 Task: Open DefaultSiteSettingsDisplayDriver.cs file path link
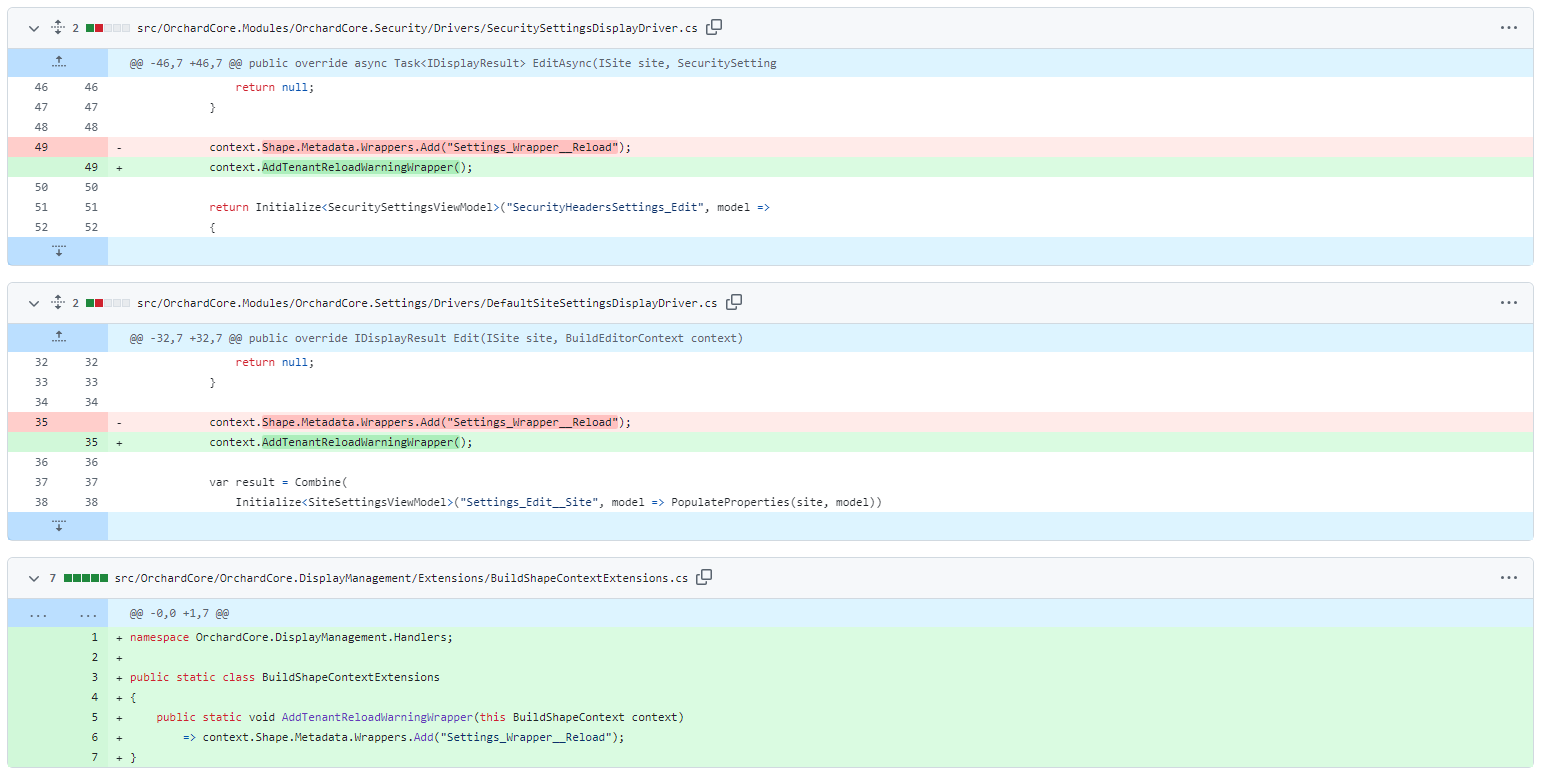point(427,303)
